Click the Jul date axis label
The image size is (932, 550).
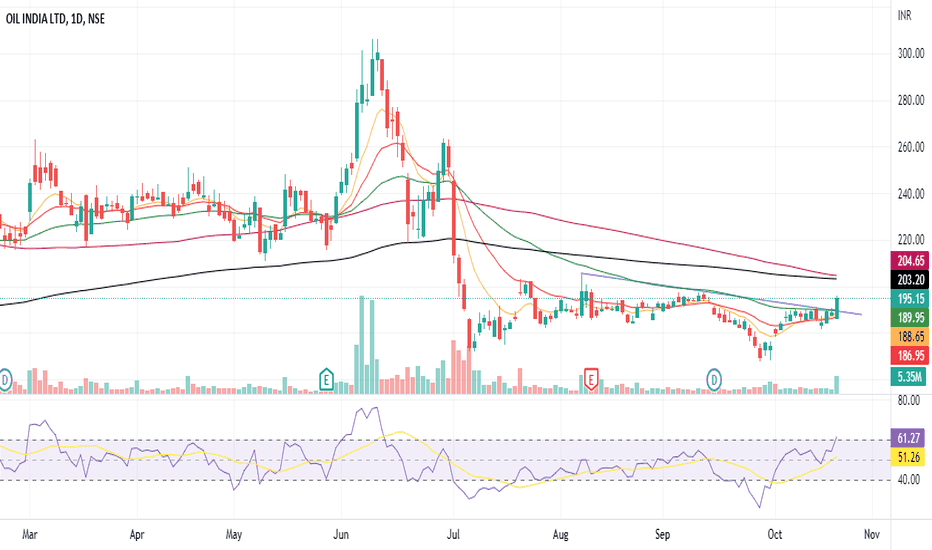[x=453, y=535]
